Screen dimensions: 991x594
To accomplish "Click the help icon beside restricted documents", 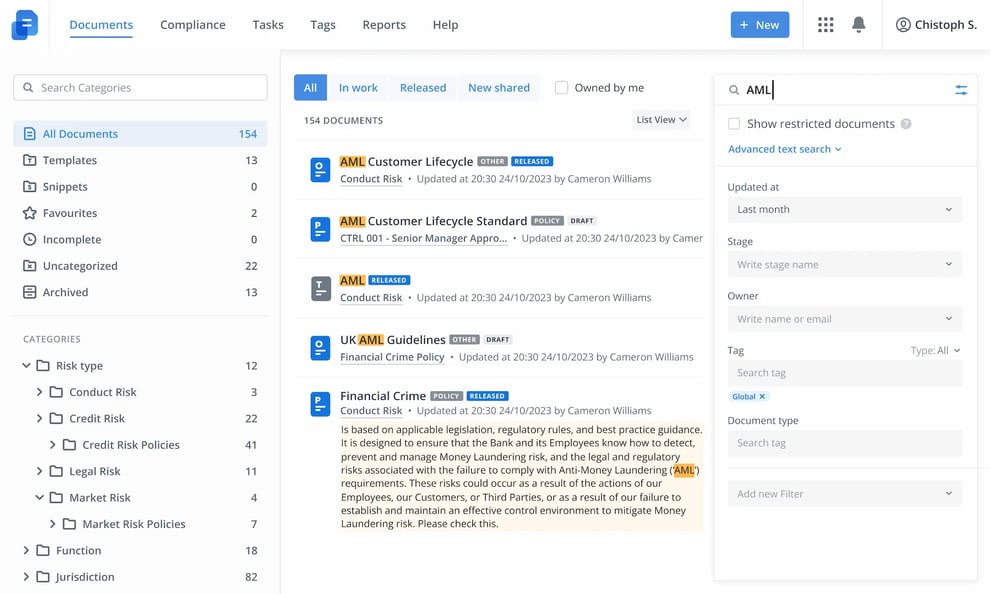I will (906, 124).
